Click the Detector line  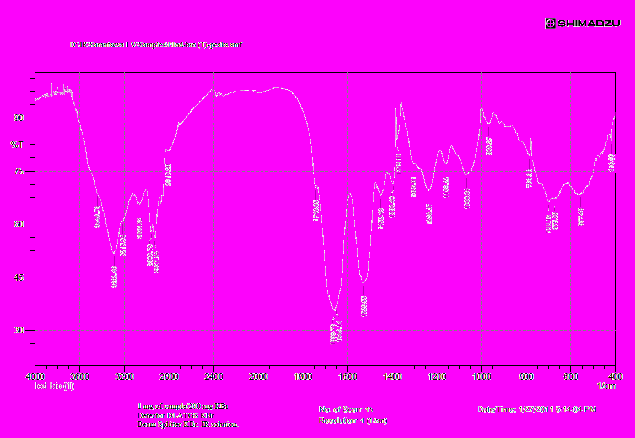[x=176, y=415]
